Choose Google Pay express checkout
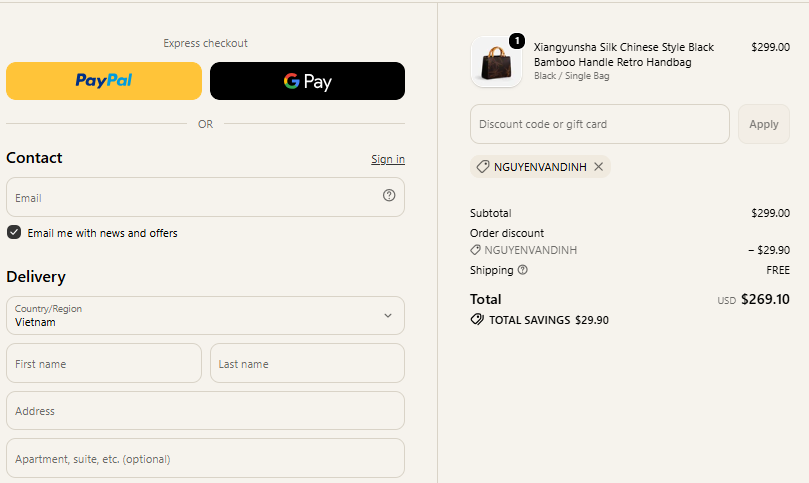The width and height of the screenshot is (809, 483). tap(308, 81)
